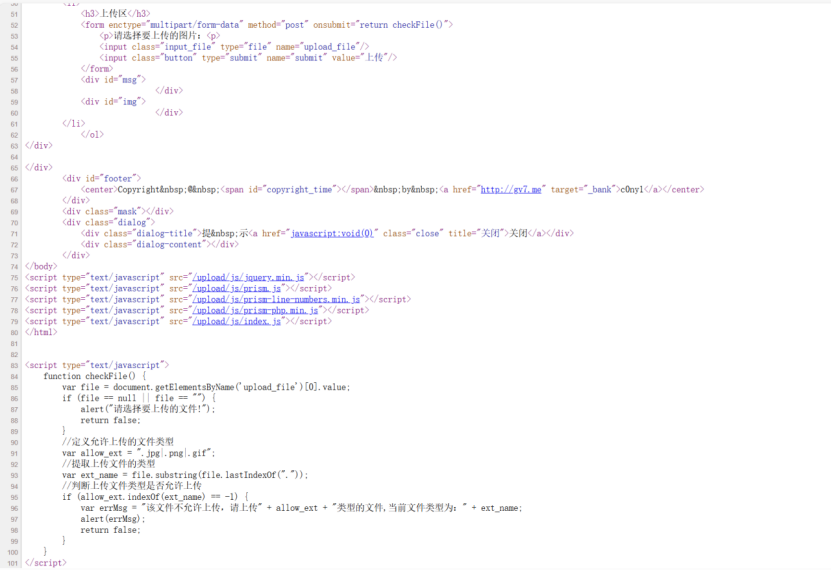This screenshot has height=570, width=831.
Task: Click the 'var allow_ext' declaration line
Action: coord(139,453)
